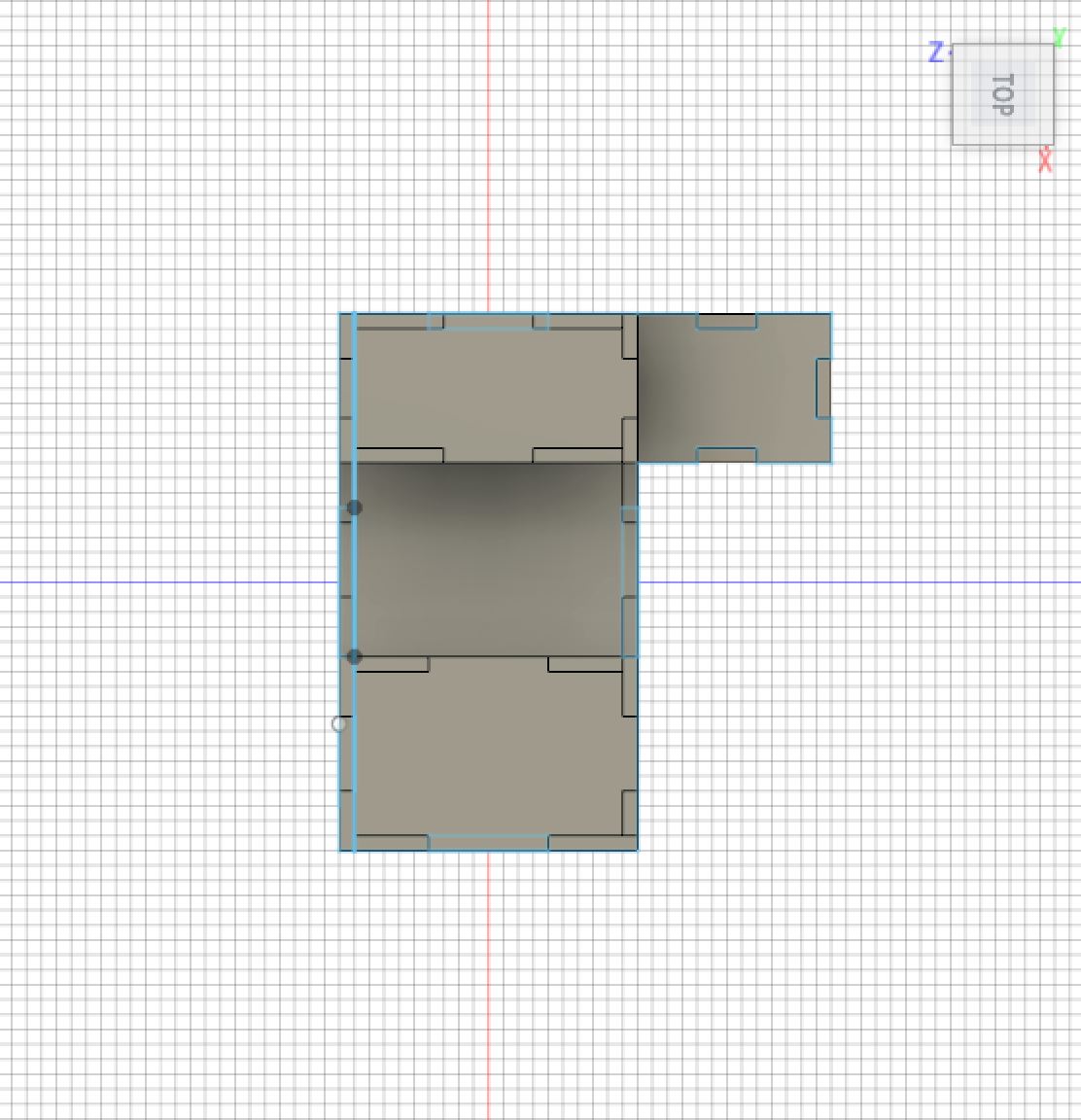Click the blue Z axis label on ViewCube

point(936,52)
